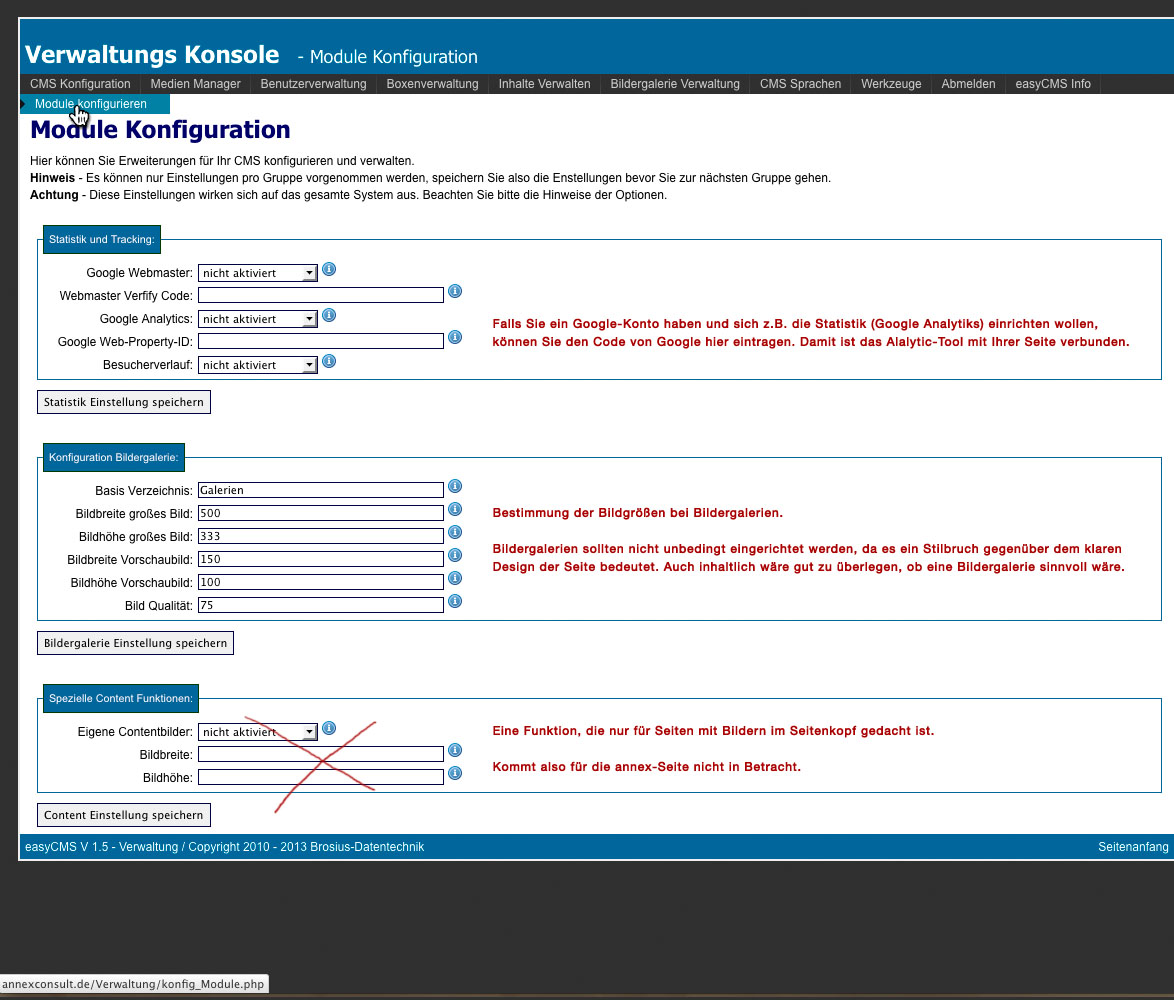
Task: Select the Benutzerverwaltung menu item
Action: [x=313, y=84]
